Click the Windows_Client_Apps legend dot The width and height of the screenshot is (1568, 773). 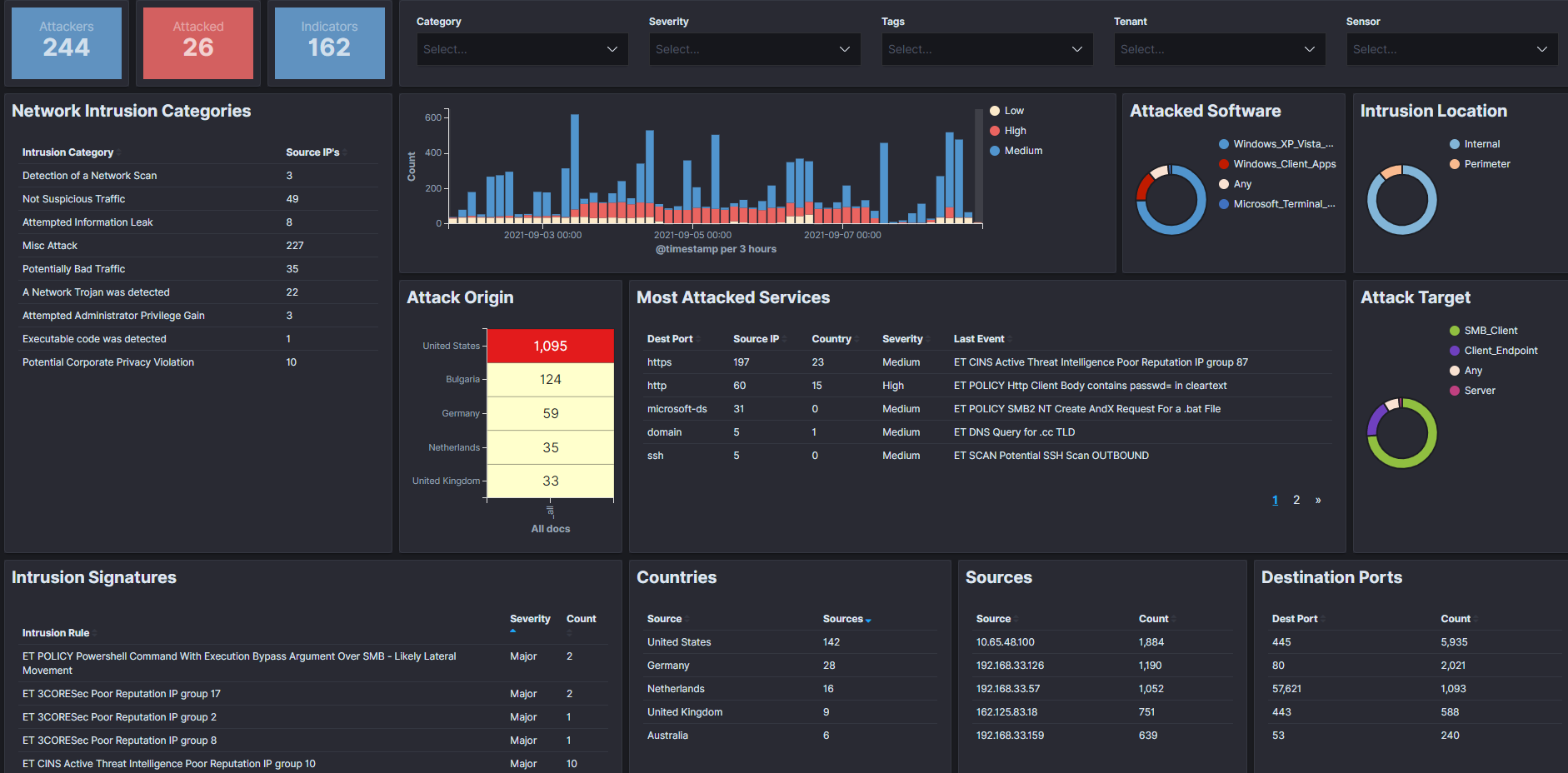[1224, 164]
